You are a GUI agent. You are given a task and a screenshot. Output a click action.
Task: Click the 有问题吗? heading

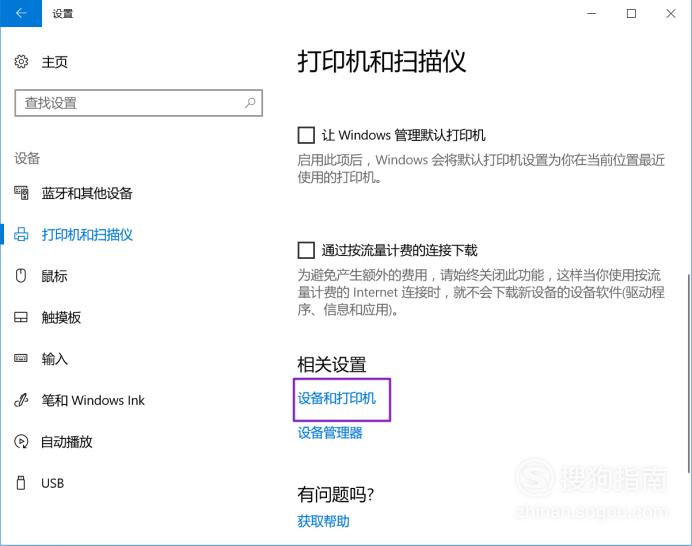[336, 494]
